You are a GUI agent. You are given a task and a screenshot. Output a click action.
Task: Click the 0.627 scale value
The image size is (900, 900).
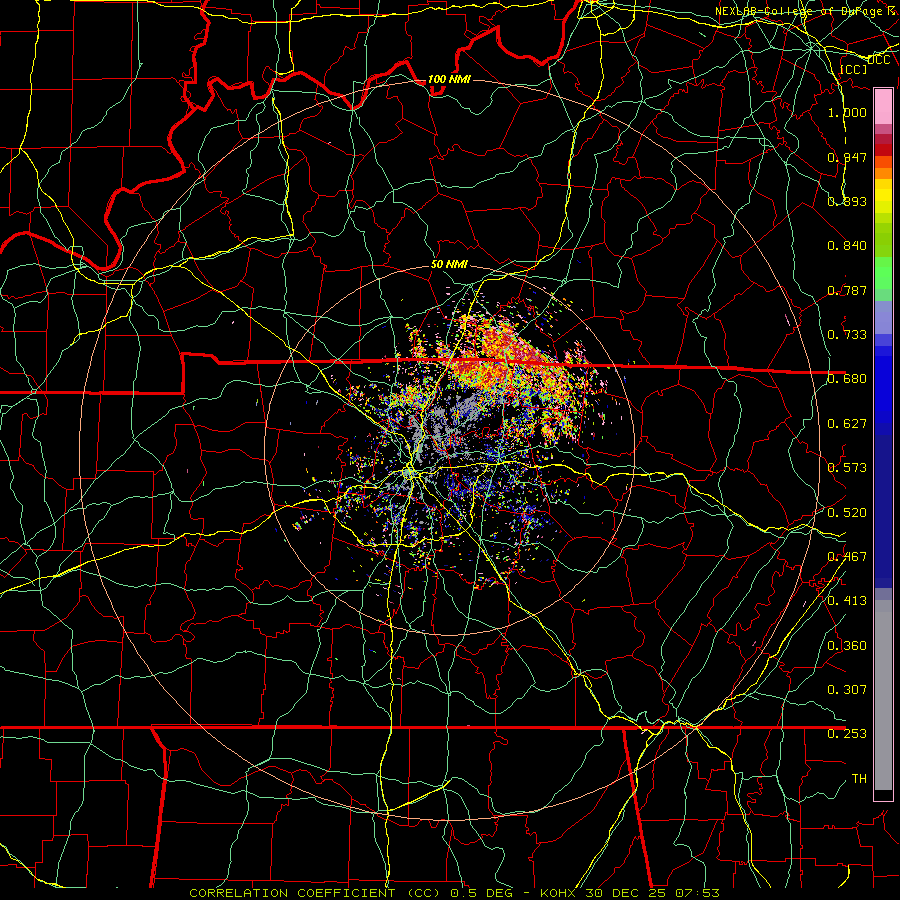pyautogui.click(x=847, y=424)
